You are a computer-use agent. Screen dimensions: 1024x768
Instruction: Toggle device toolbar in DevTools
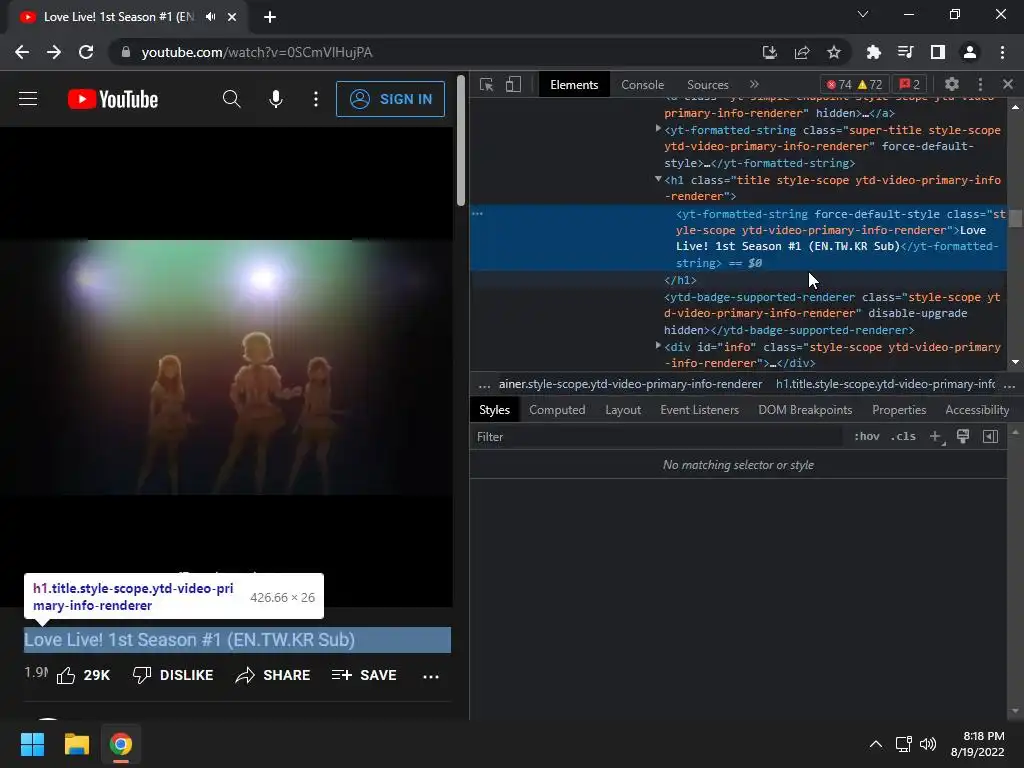pyautogui.click(x=513, y=85)
